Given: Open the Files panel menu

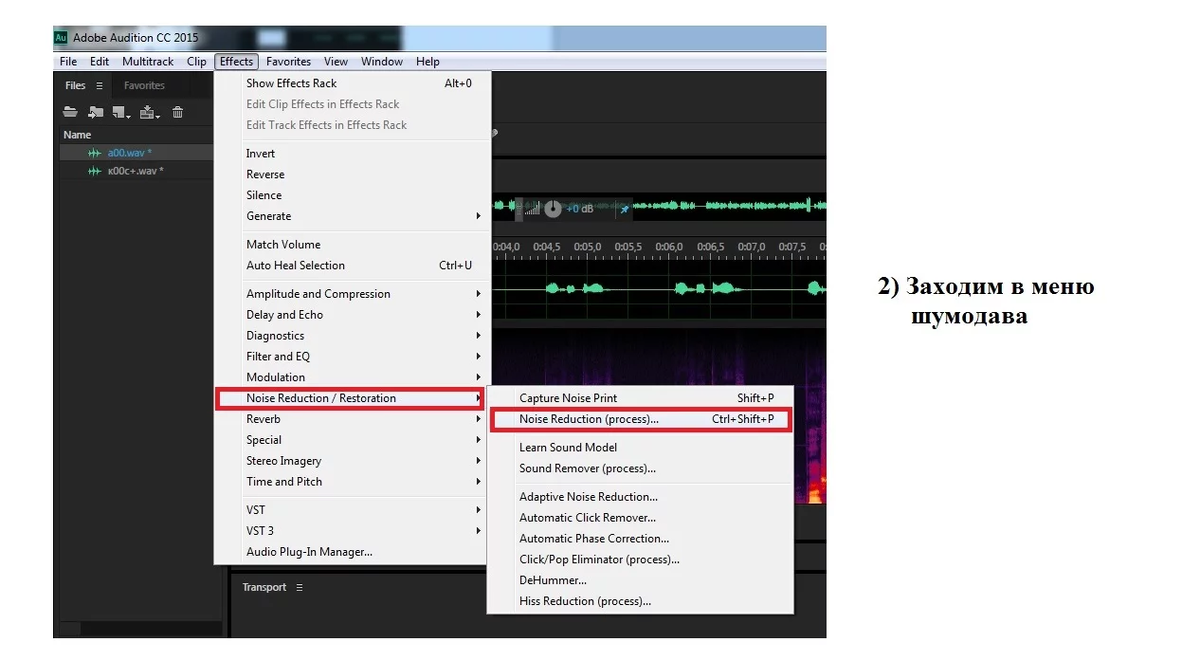Looking at the screenshot, I should 99,85.
